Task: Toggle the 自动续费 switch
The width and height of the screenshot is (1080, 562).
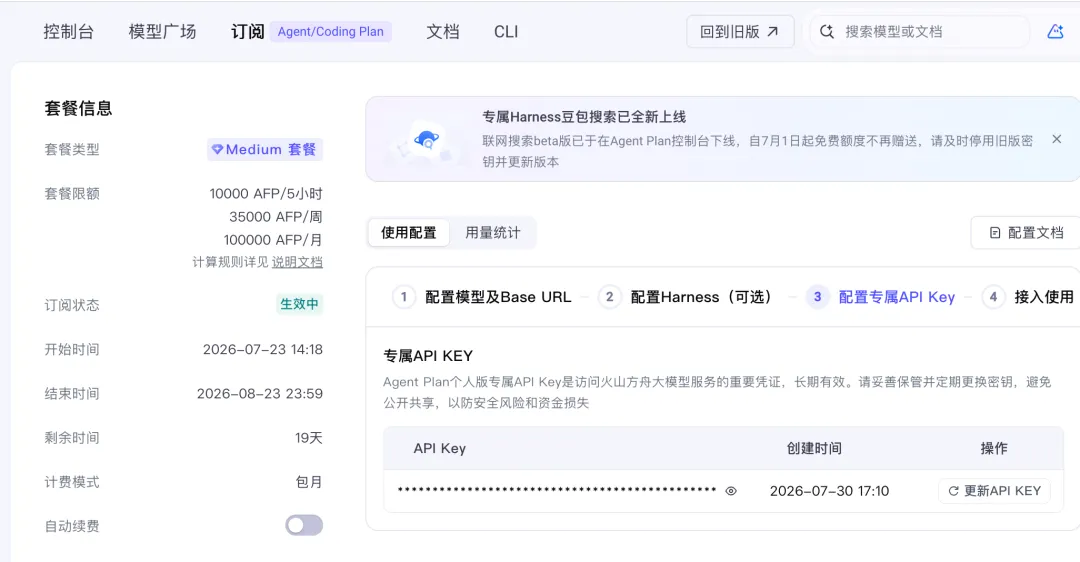Action: 304,525
